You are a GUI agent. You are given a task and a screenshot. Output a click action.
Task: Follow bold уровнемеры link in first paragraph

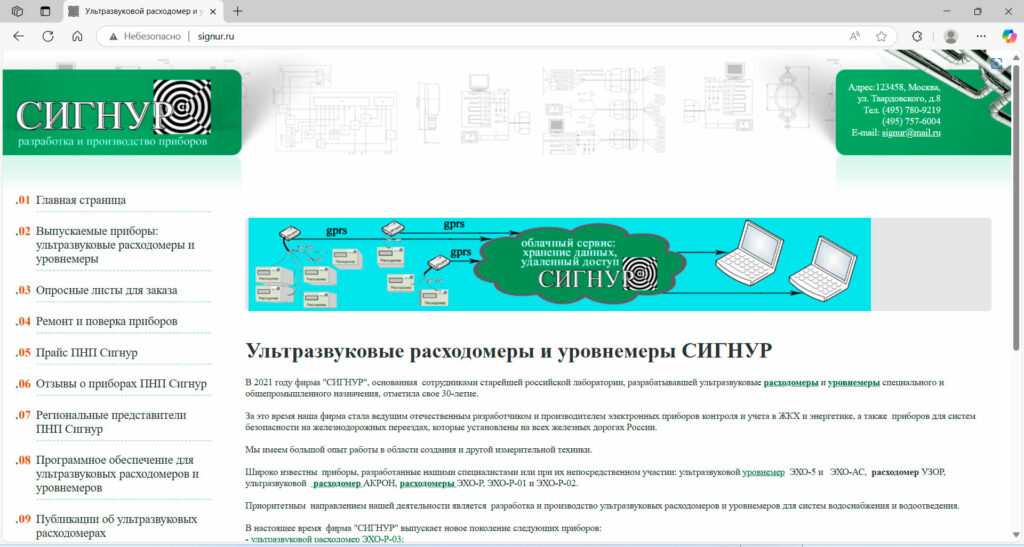[854, 383]
